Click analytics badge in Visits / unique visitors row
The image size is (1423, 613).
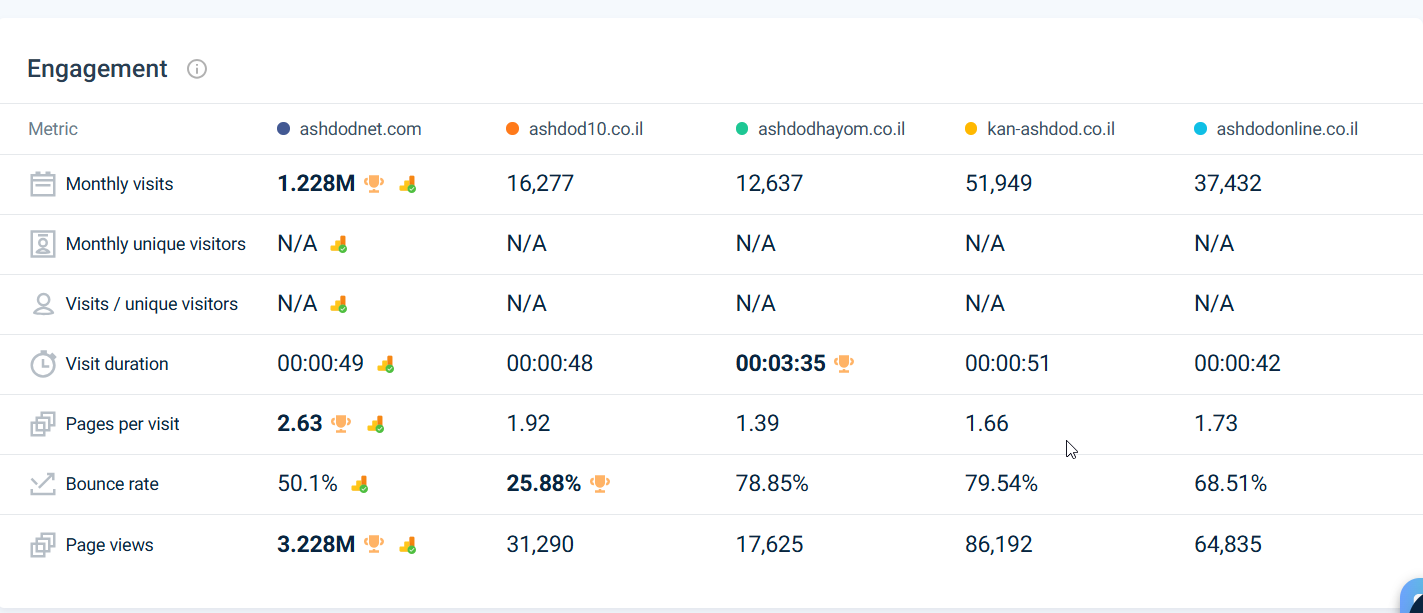pos(338,304)
